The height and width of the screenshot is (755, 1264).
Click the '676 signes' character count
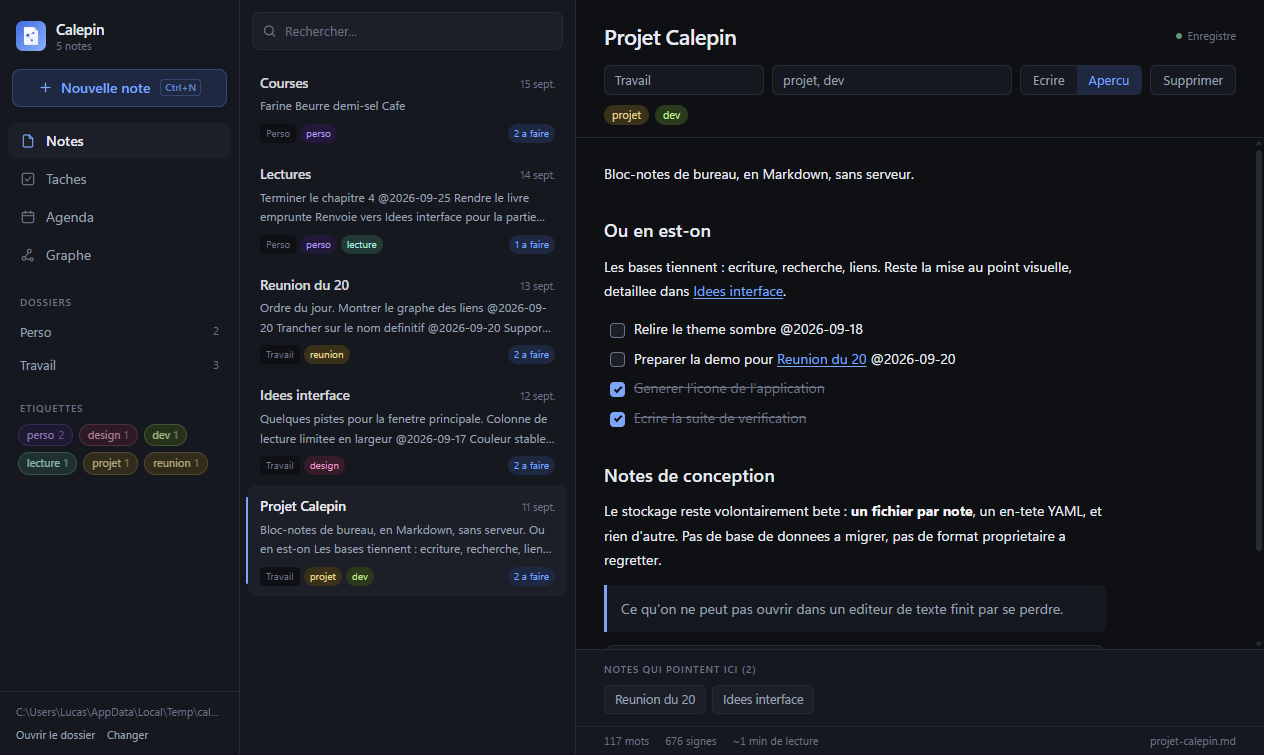click(691, 741)
